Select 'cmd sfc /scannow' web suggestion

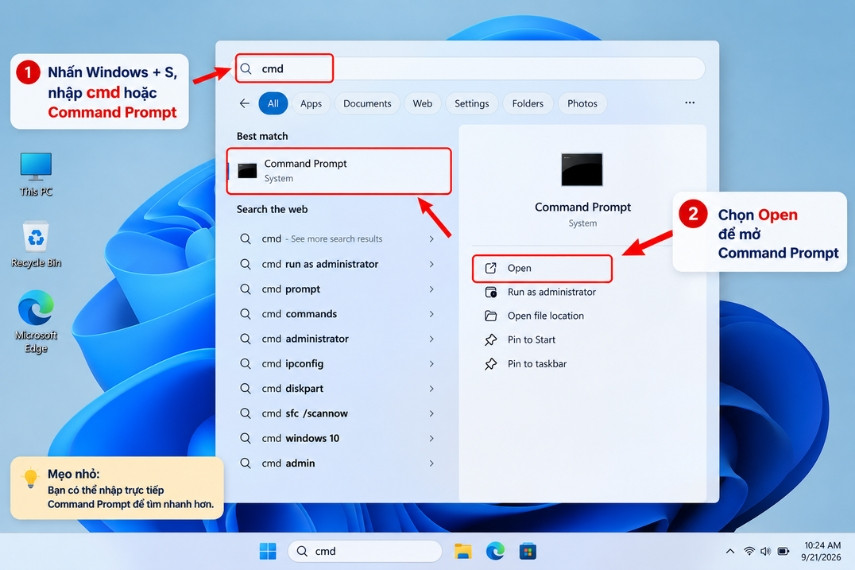point(338,413)
